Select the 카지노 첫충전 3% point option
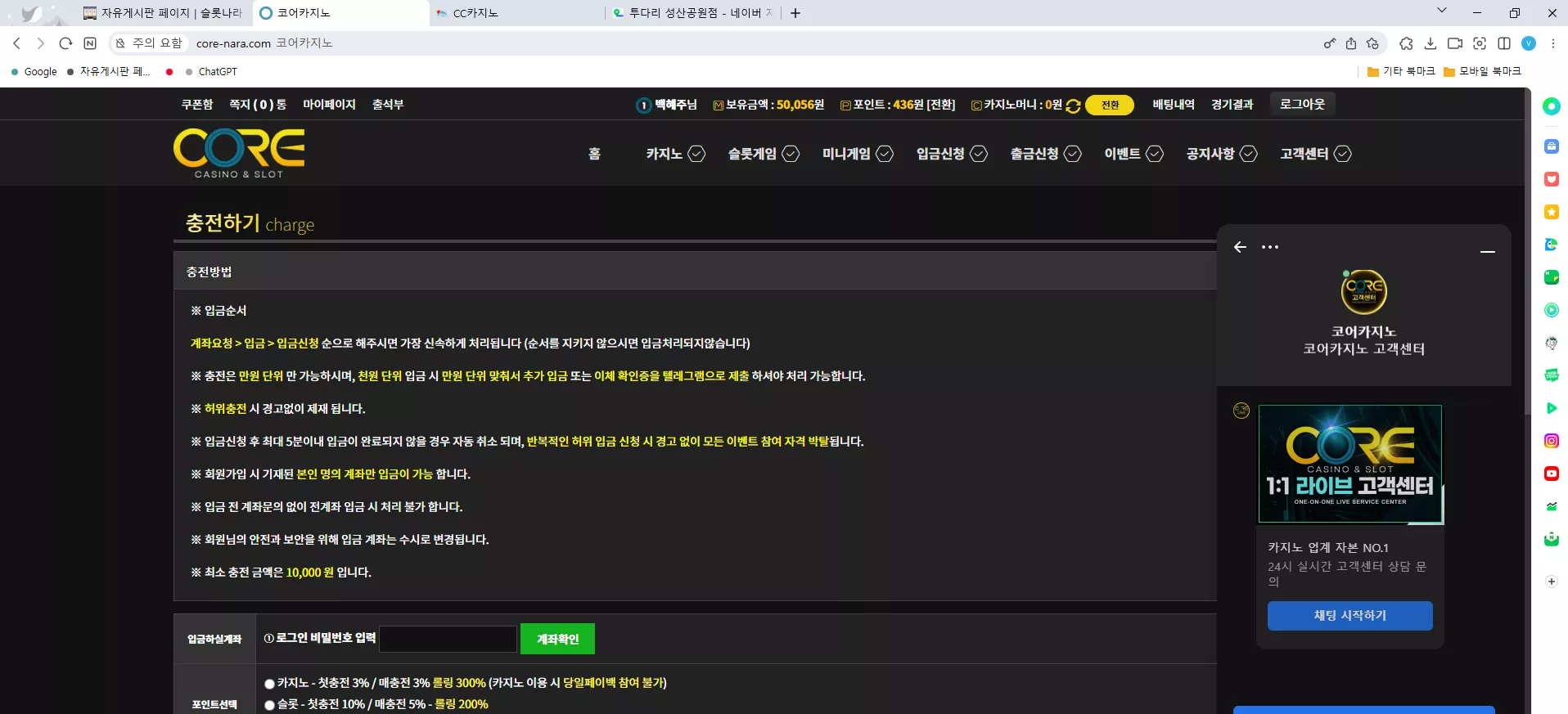 click(x=270, y=684)
